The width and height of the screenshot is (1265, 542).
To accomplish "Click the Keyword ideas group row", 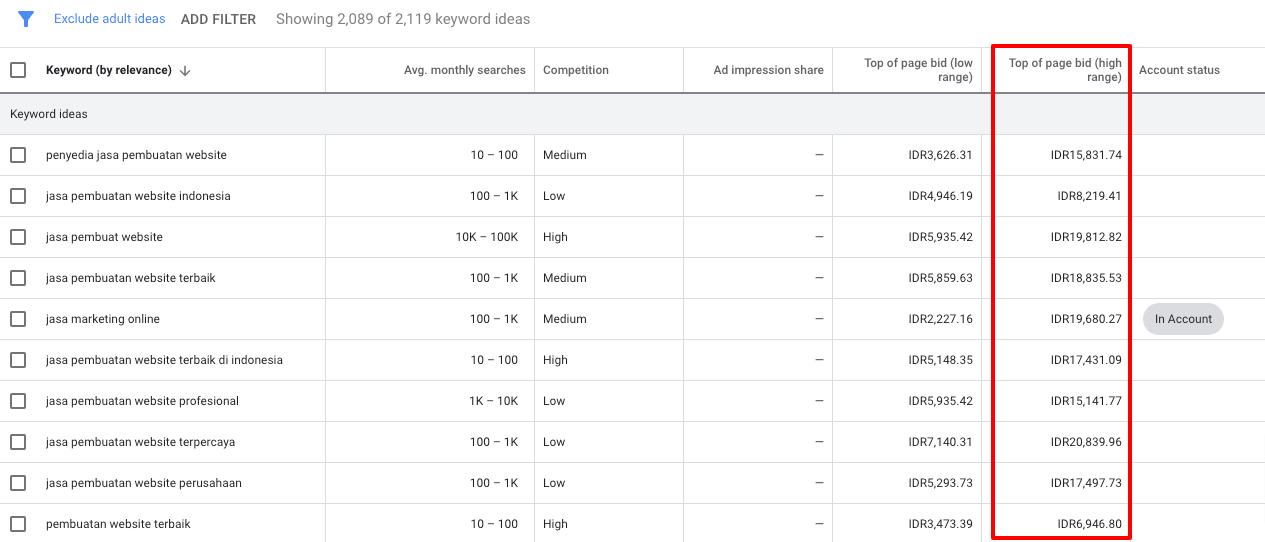I will tap(49, 114).
